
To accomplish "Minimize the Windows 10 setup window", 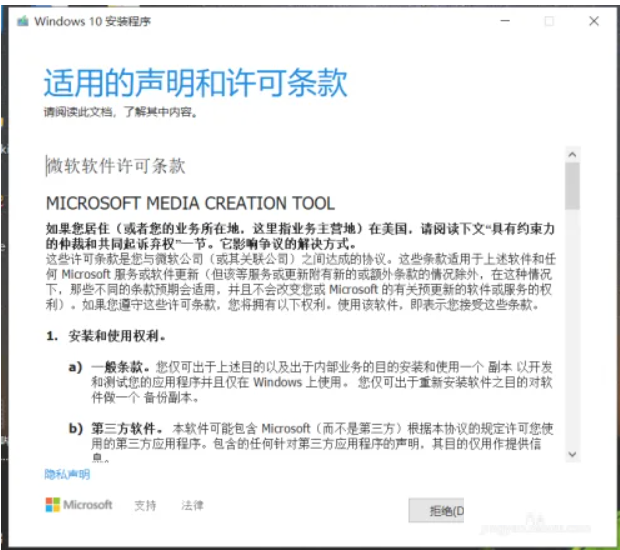I will [505, 21].
